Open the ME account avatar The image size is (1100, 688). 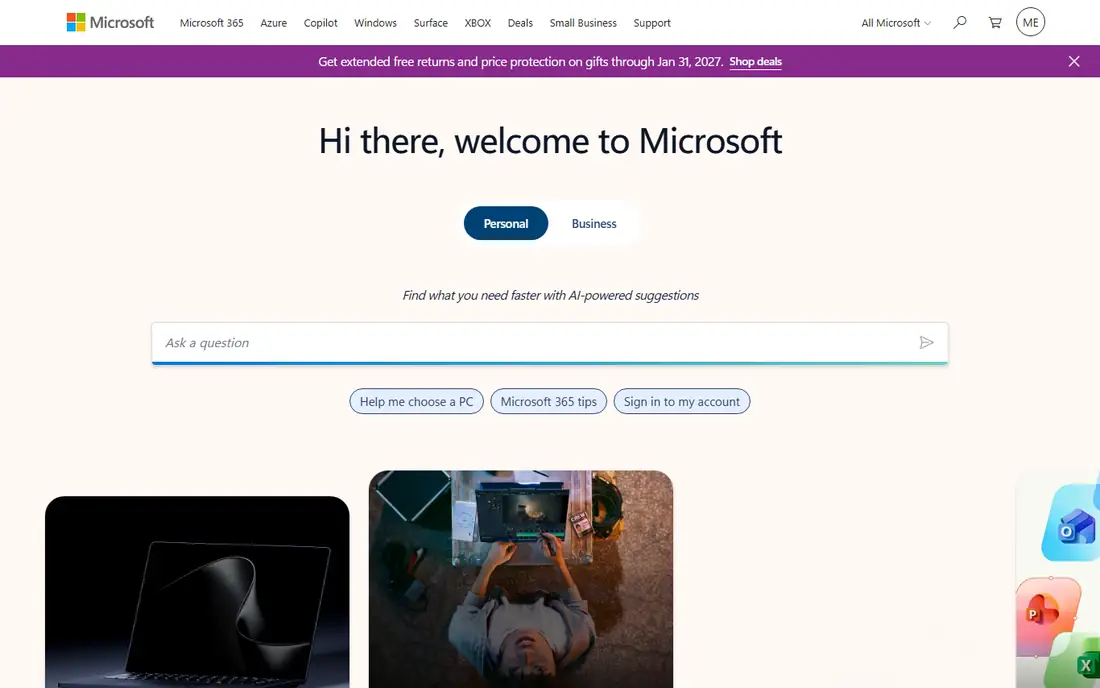coord(1031,22)
